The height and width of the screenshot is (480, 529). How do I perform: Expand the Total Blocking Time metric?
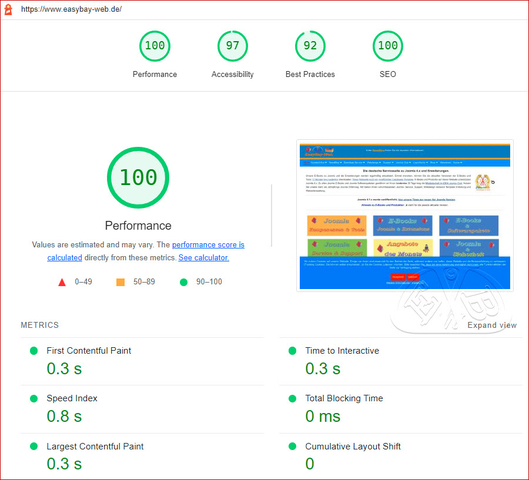401,409
